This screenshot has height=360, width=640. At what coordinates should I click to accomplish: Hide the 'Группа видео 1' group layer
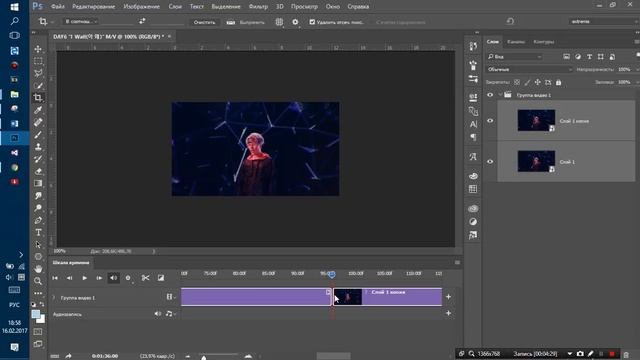(490, 95)
